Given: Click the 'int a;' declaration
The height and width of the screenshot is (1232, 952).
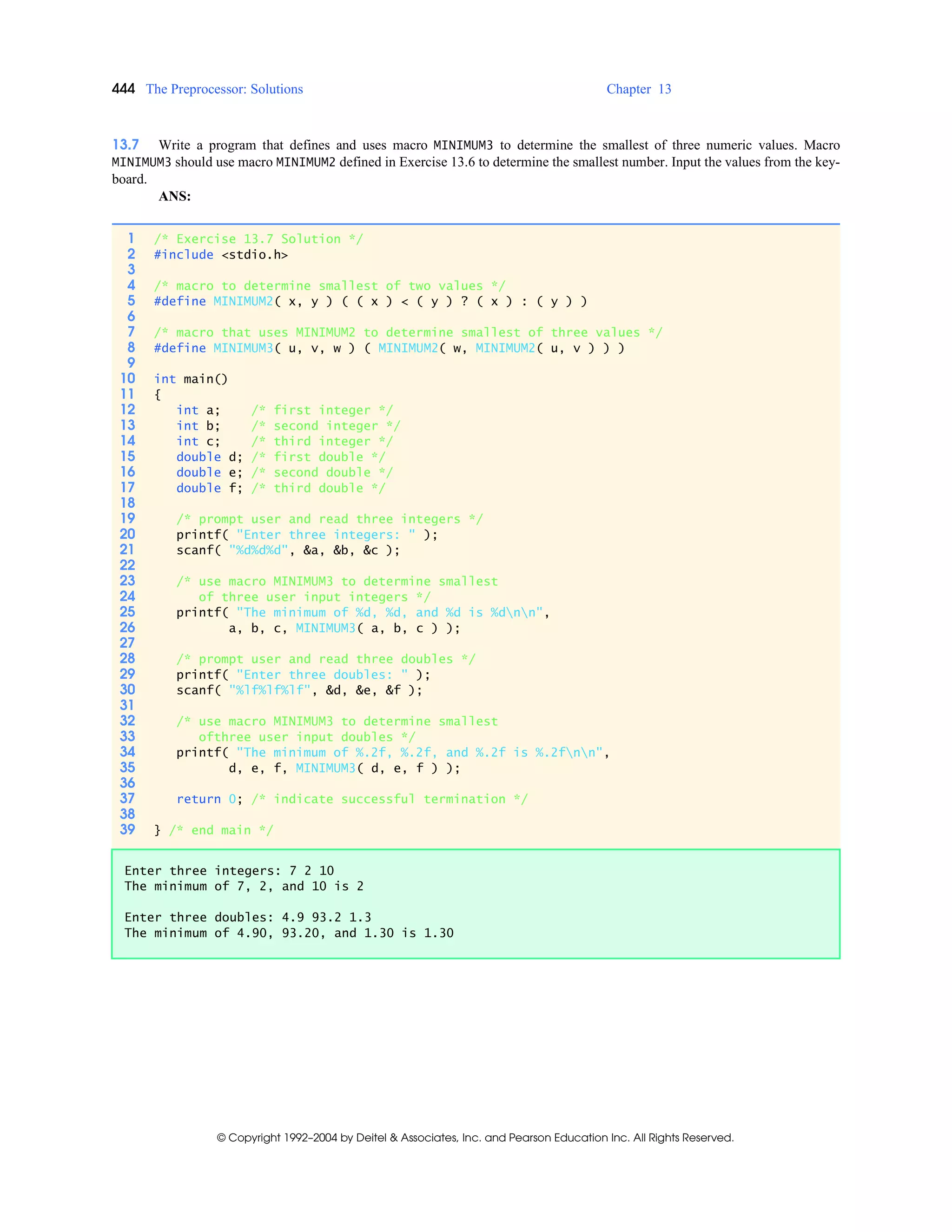Looking at the screenshot, I should coord(198,411).
